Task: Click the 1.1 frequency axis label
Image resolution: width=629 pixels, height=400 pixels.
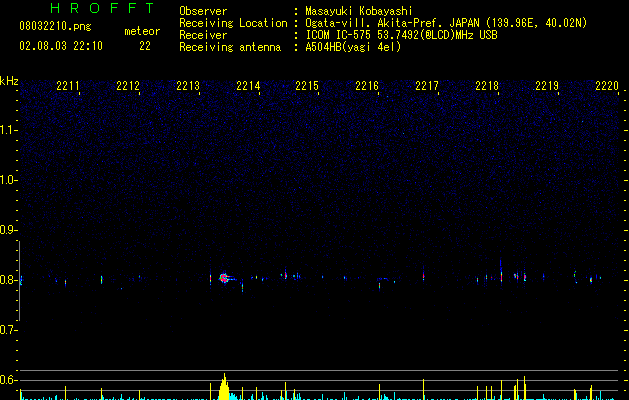Action: tap(8, 130)
